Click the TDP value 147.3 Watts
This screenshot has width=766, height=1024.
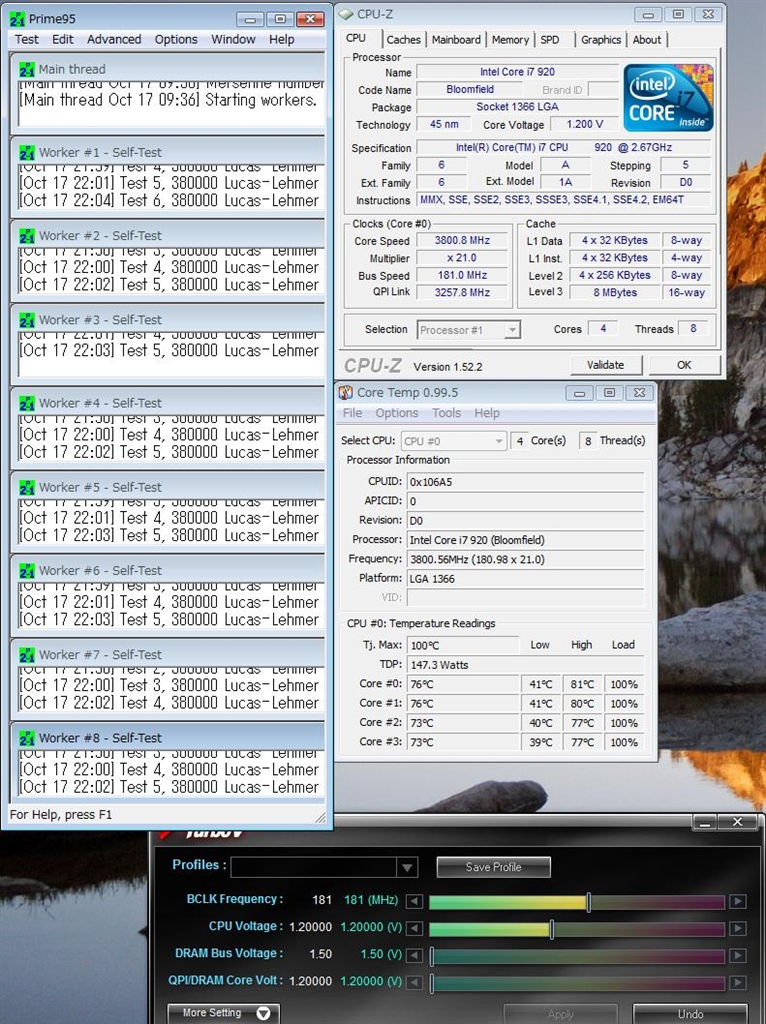[525, 665]
